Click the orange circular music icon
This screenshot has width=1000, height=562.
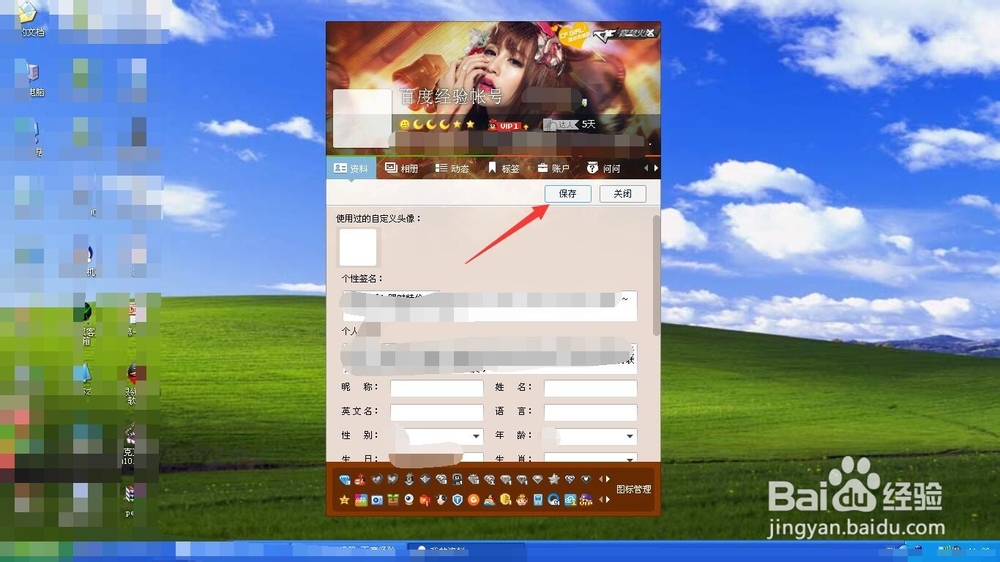(474, 499)
